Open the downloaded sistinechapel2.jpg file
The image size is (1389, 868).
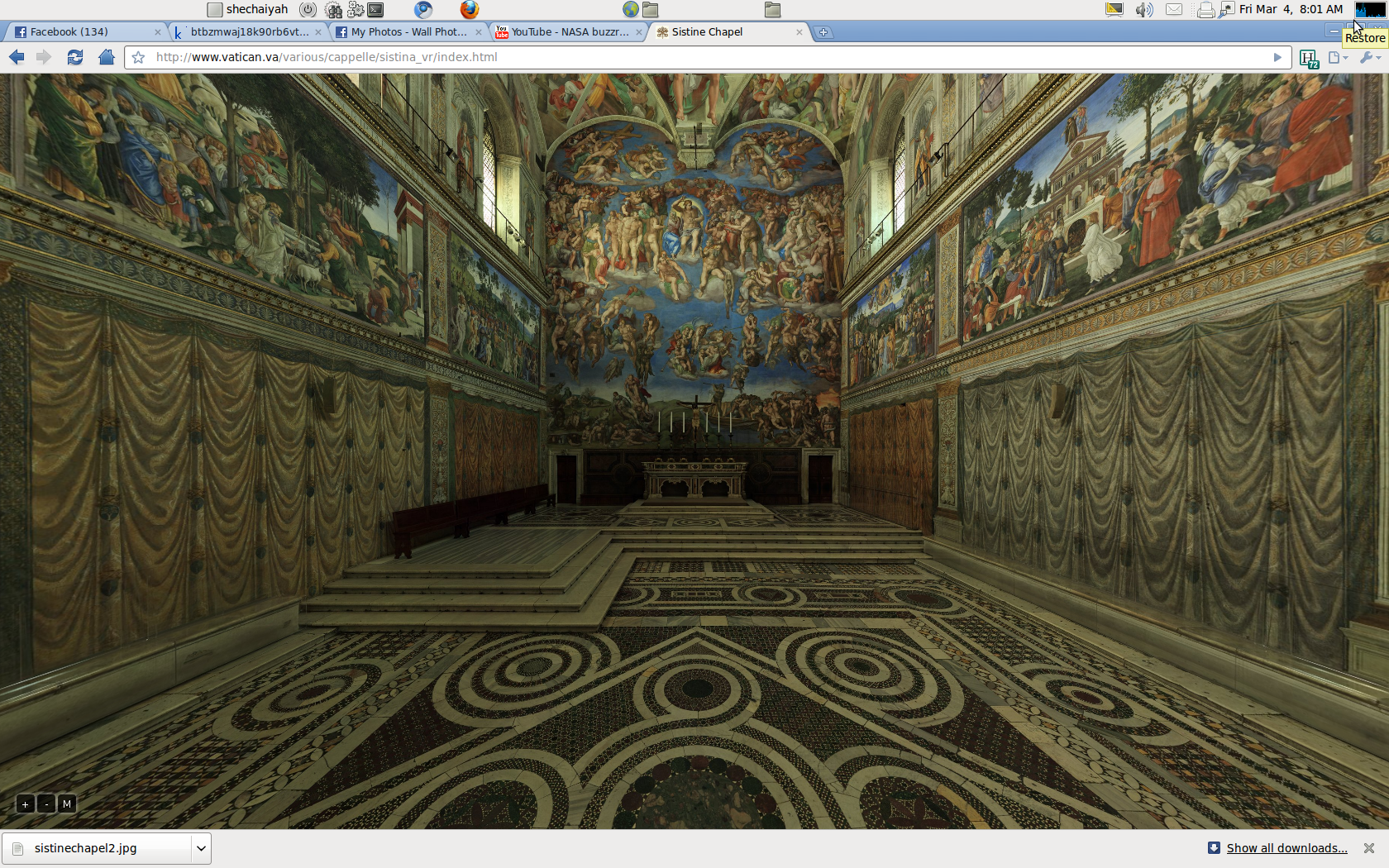(98, 848)
